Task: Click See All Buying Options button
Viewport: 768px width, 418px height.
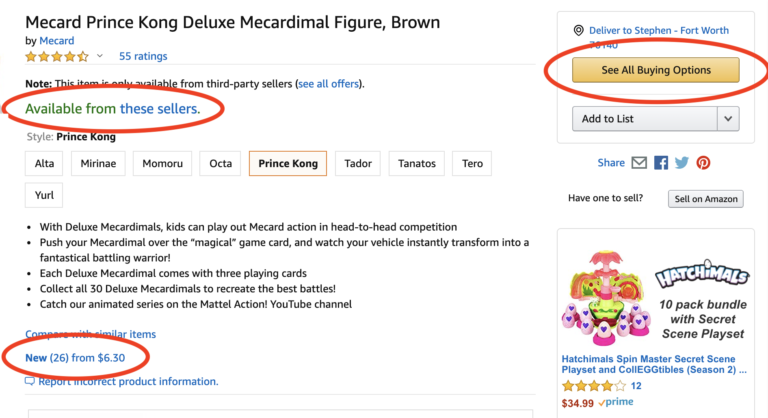Action: [x=656, y=70]
